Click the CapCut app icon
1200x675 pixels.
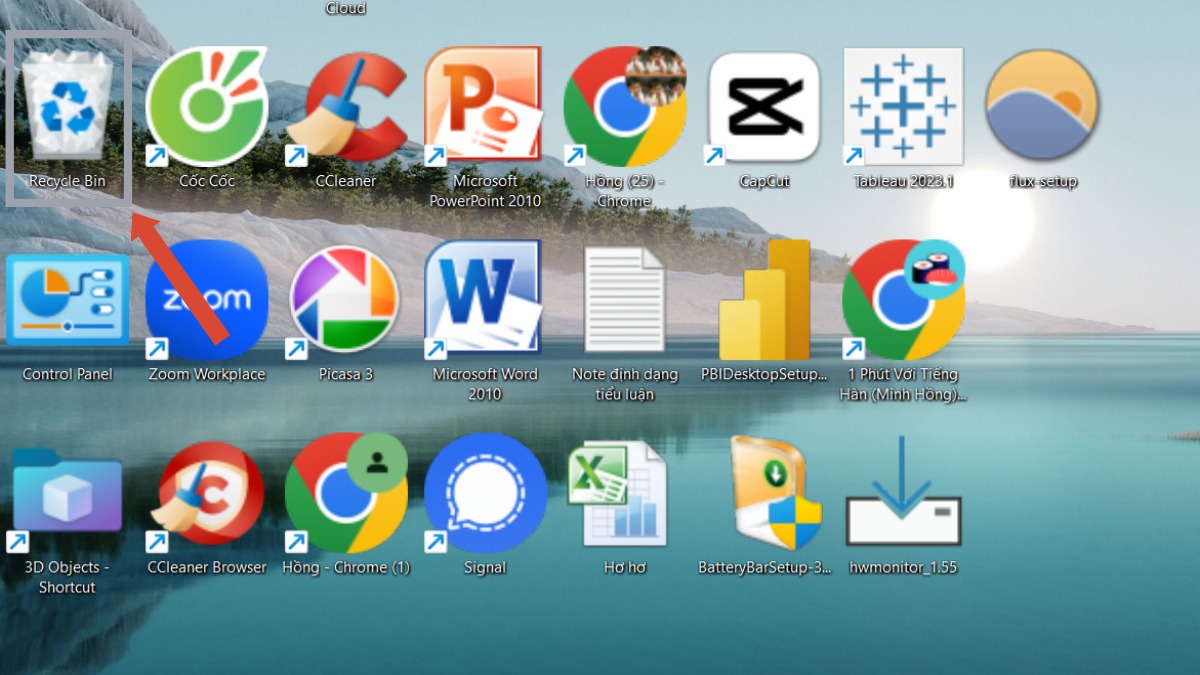[764, 107]
